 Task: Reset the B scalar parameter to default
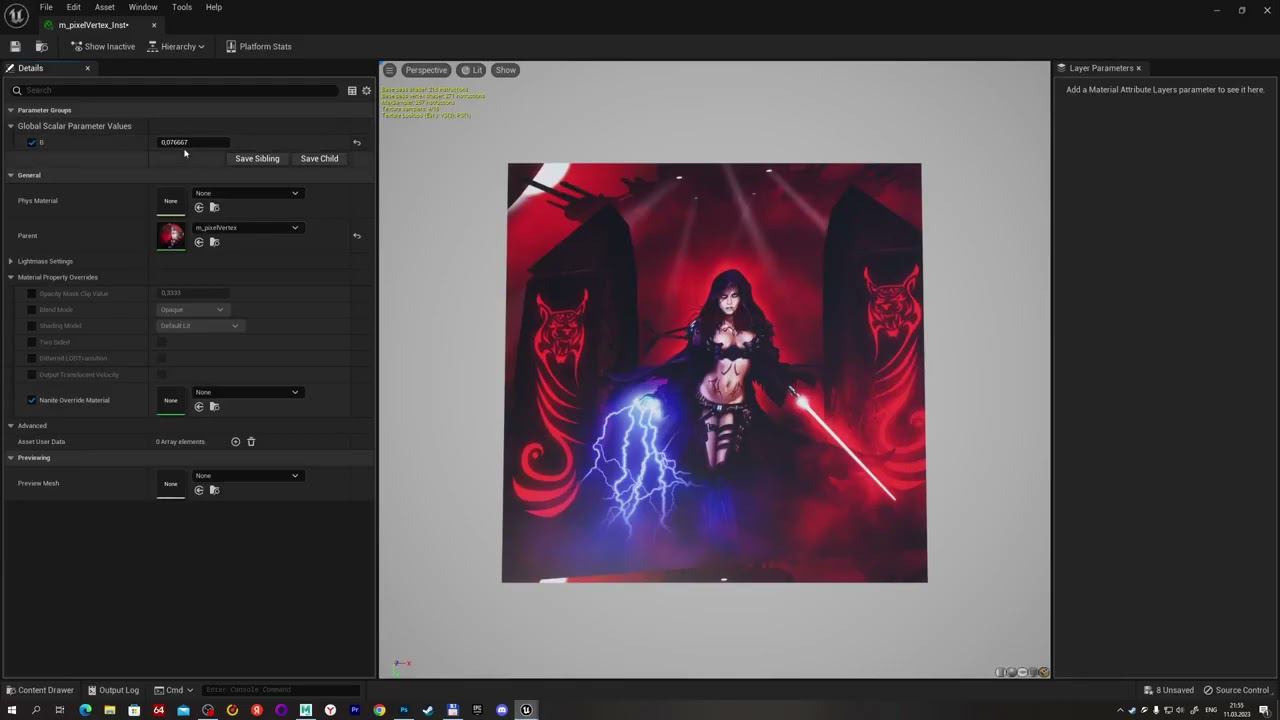357,143
